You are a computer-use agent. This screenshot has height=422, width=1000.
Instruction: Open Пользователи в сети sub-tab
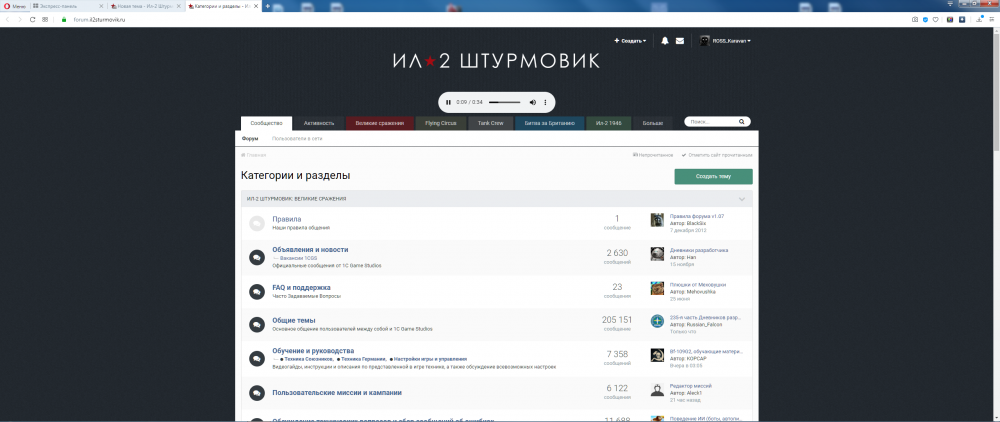(297, 138)
